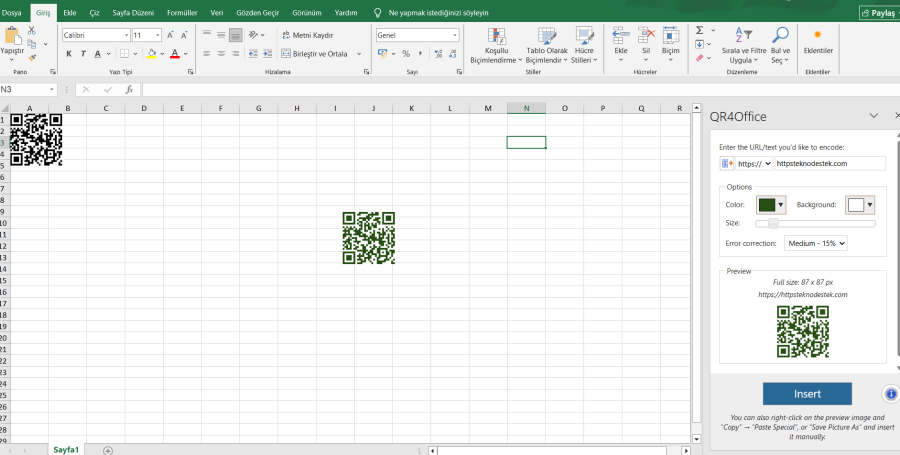Click the Fill down arrow icon
The image size is (900, 455).
[x=699, y=44]
